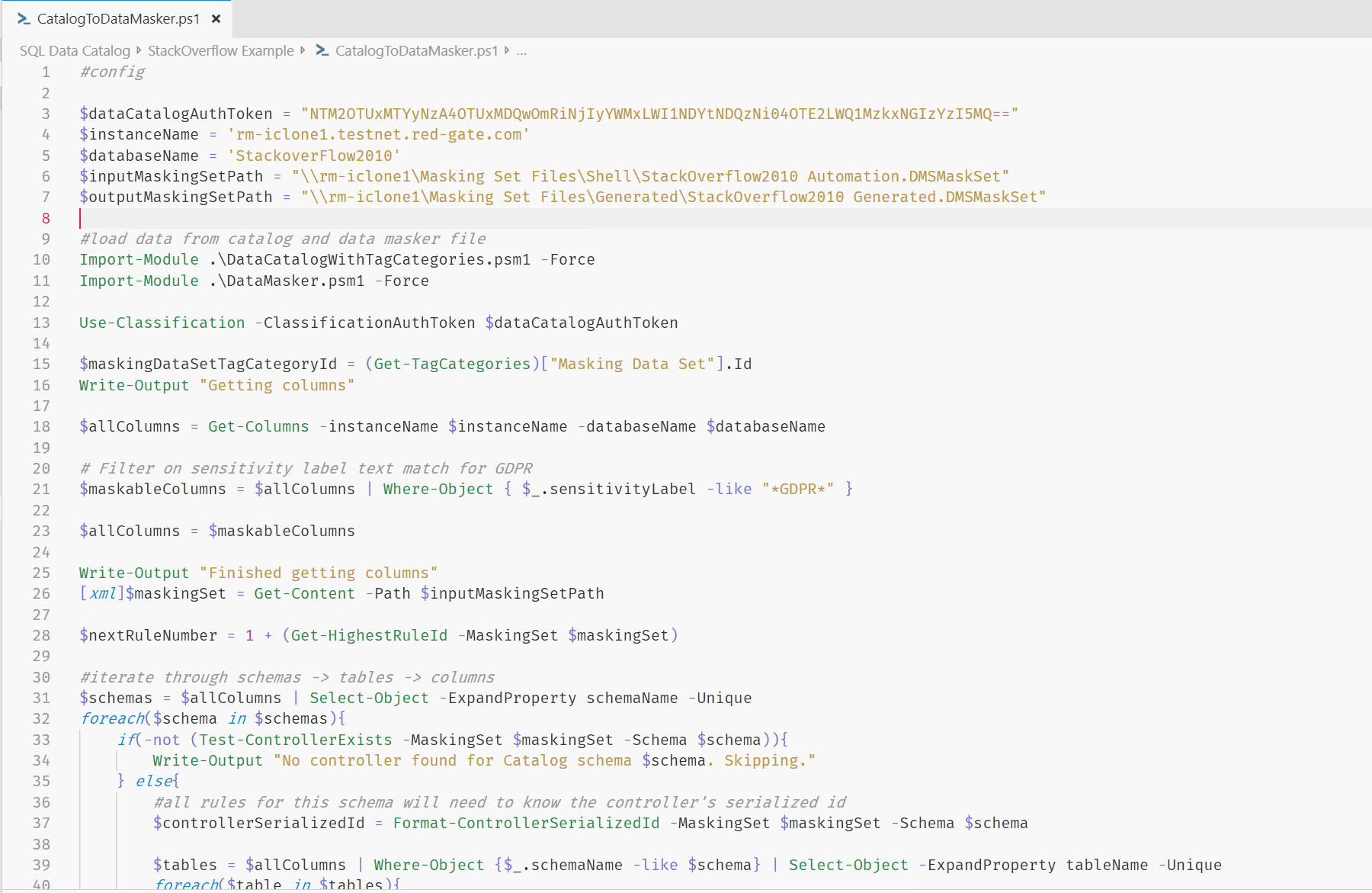
Task: Click the Test-ControllerExists function call
Action: click(296, 740)
